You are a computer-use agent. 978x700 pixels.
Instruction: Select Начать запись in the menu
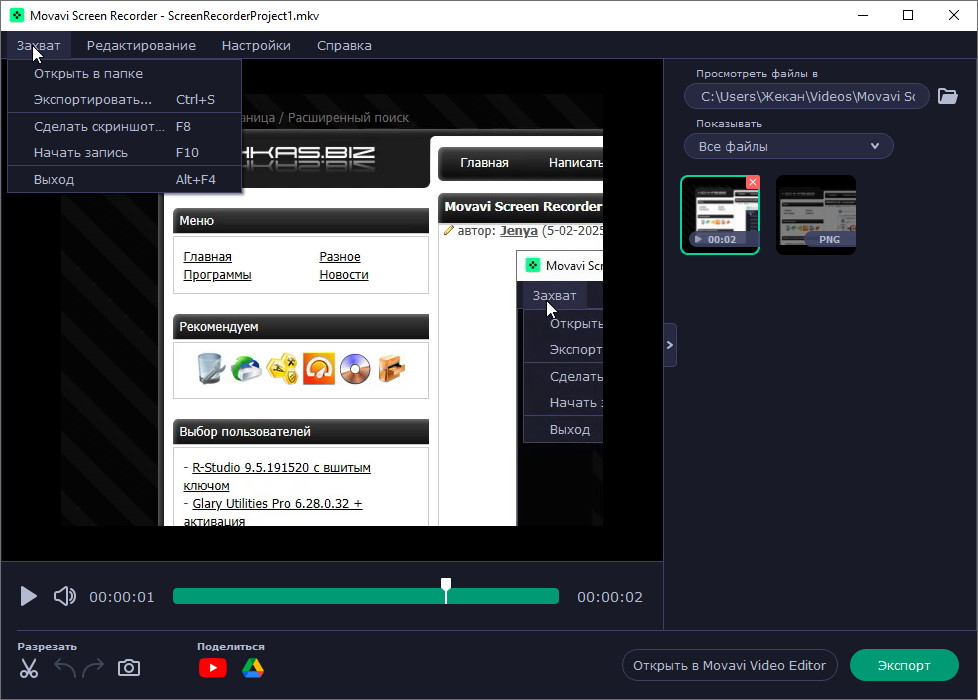[x=124, y=153]
